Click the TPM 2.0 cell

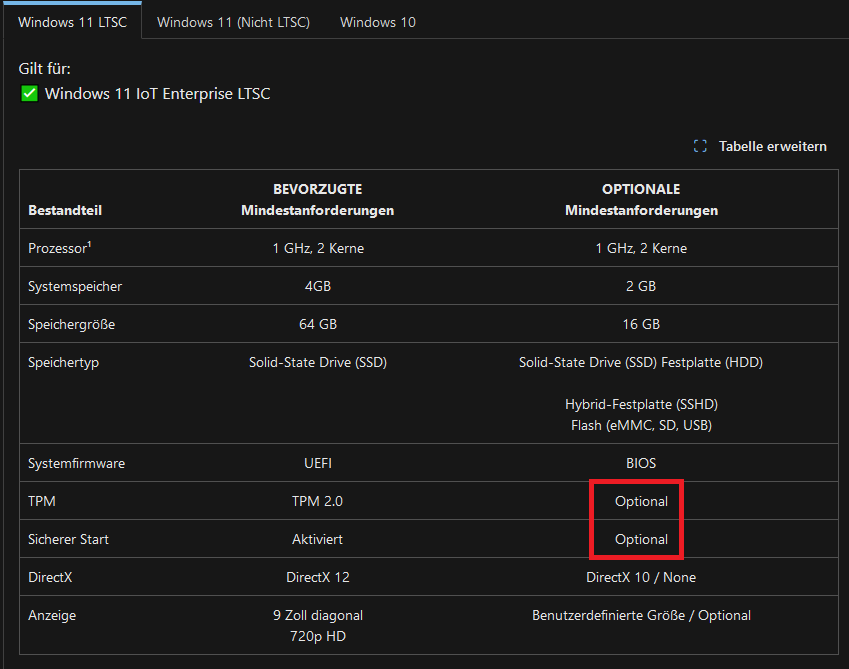317,501
